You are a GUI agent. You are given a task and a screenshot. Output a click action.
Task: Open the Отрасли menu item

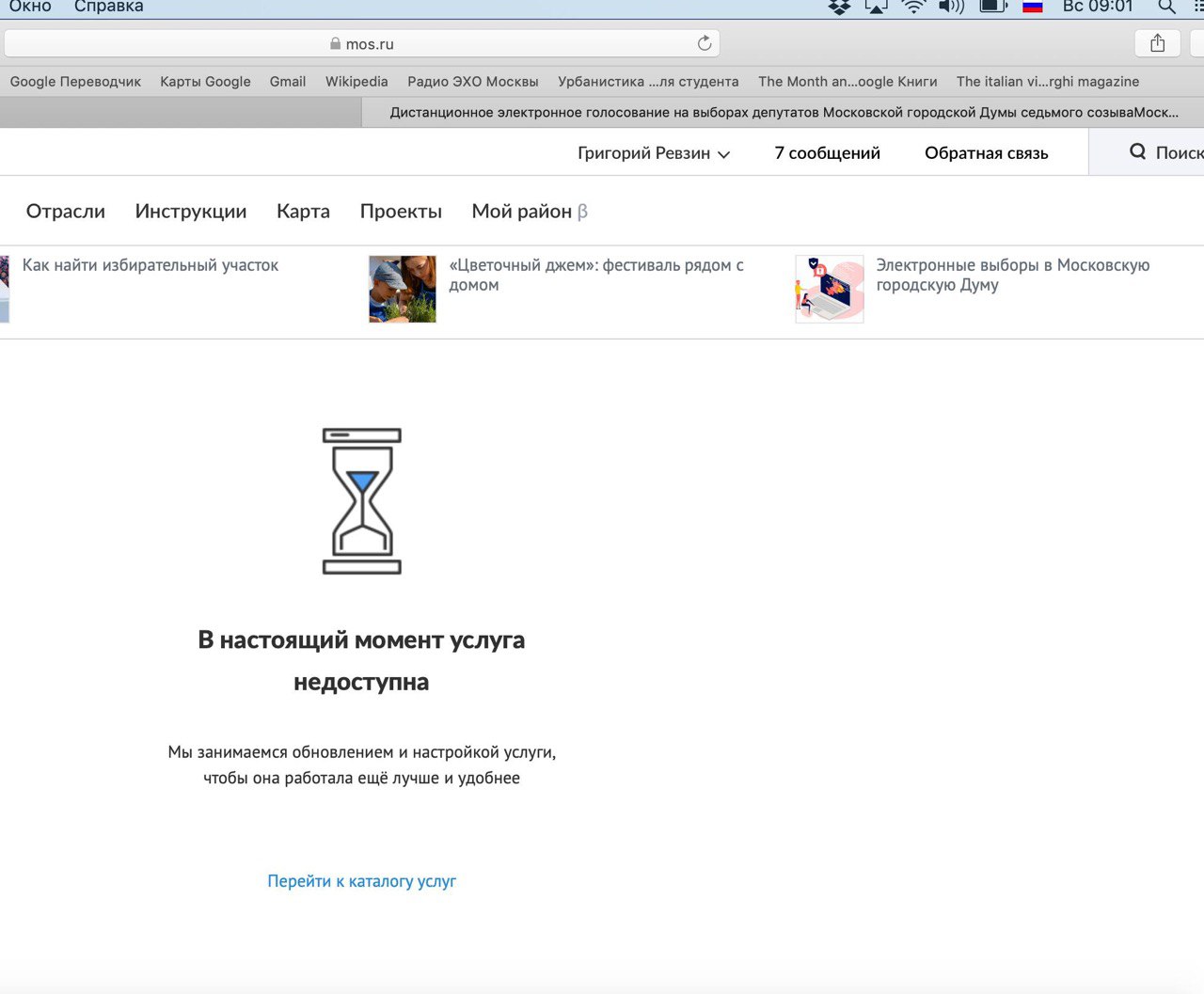pos(66,212)
